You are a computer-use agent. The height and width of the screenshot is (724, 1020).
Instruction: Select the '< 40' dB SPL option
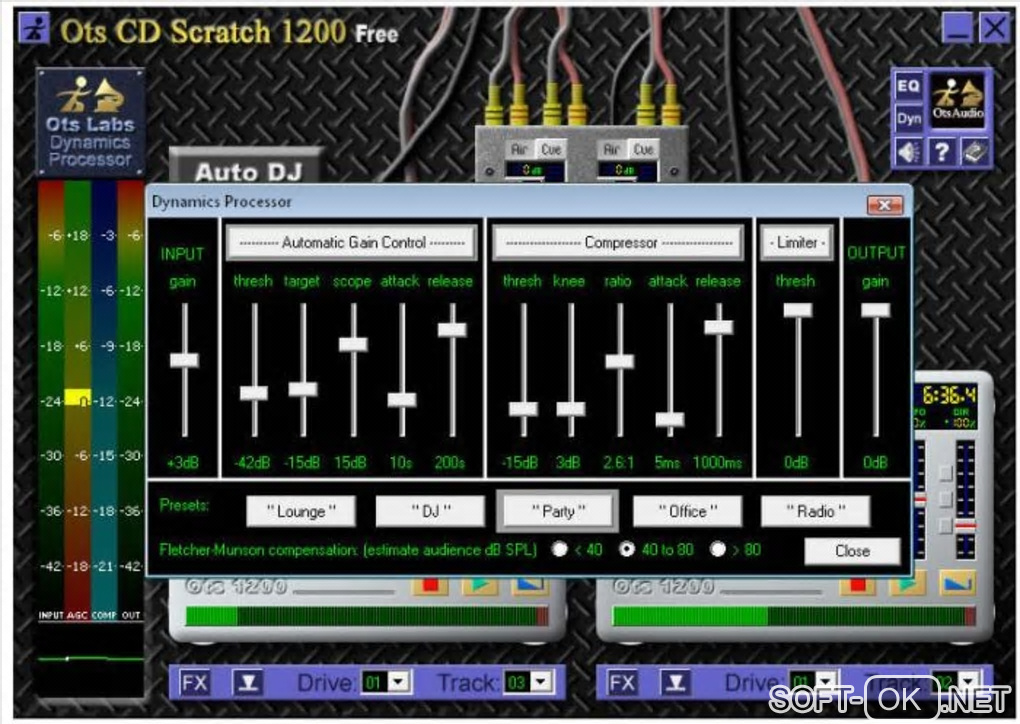pyautogui.click(x=559, y=549)
